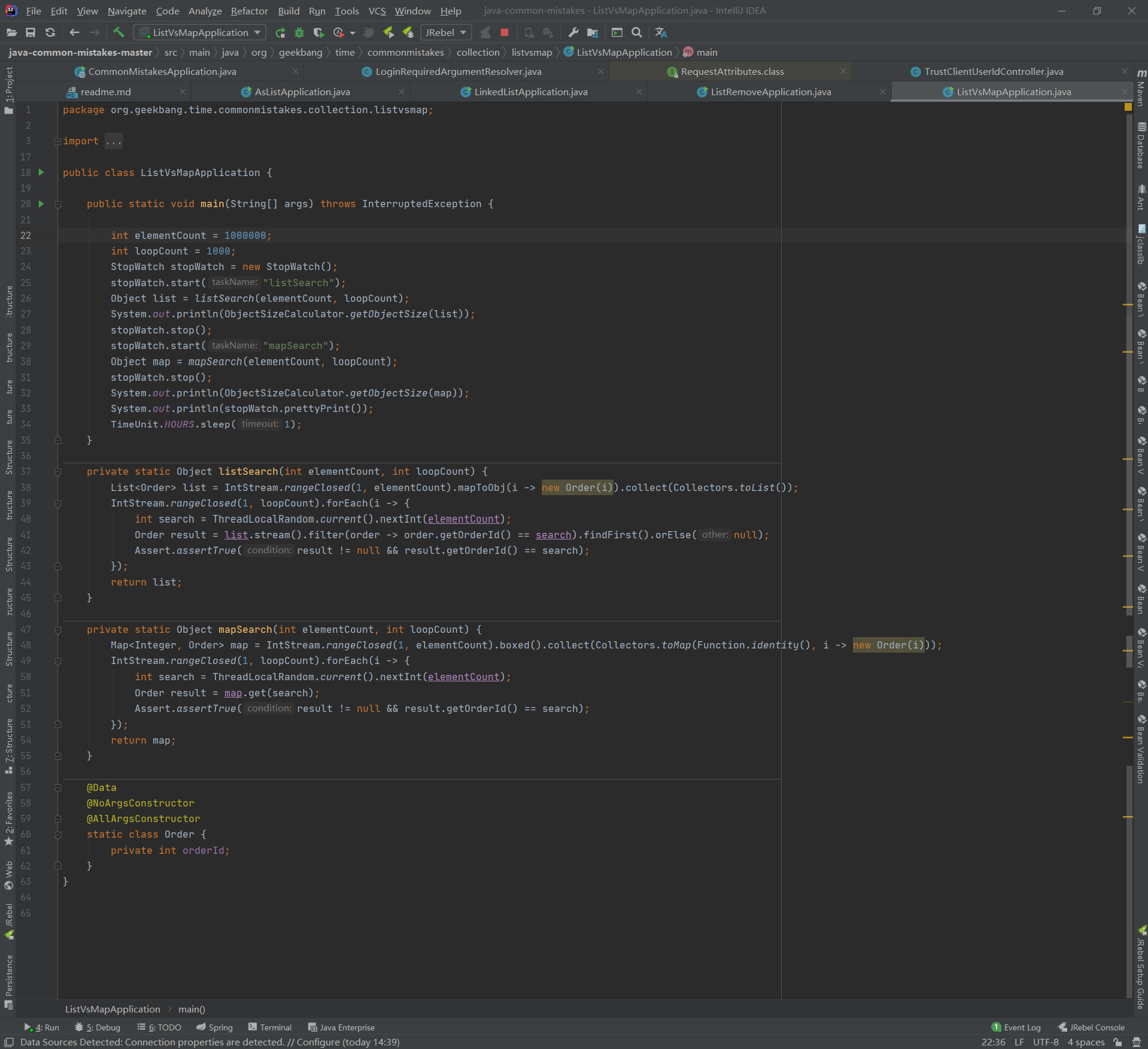Run with JRebel rocket icon
Image resolution: width=1148 pixels, height=1049 pixels.
[388, 33]
